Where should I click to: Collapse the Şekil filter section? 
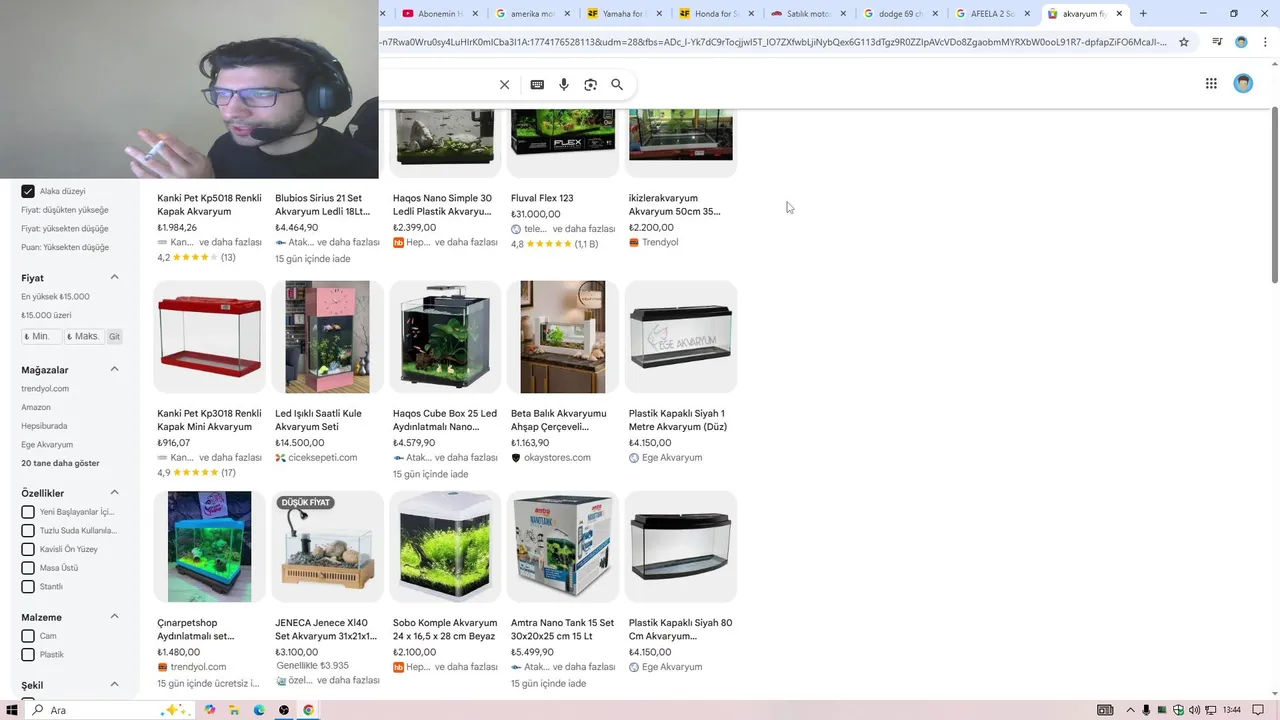point(114,684)
